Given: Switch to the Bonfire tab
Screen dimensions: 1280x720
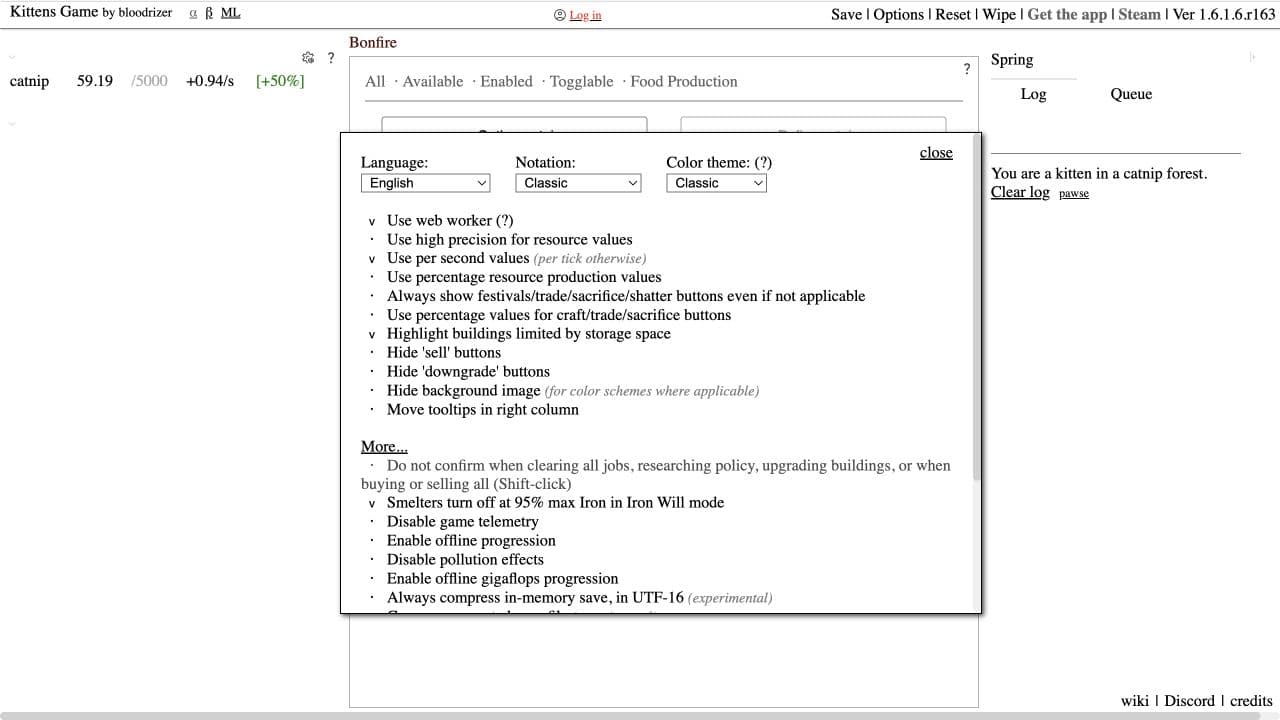Looking at the screenshot, I should coord(373,42).
